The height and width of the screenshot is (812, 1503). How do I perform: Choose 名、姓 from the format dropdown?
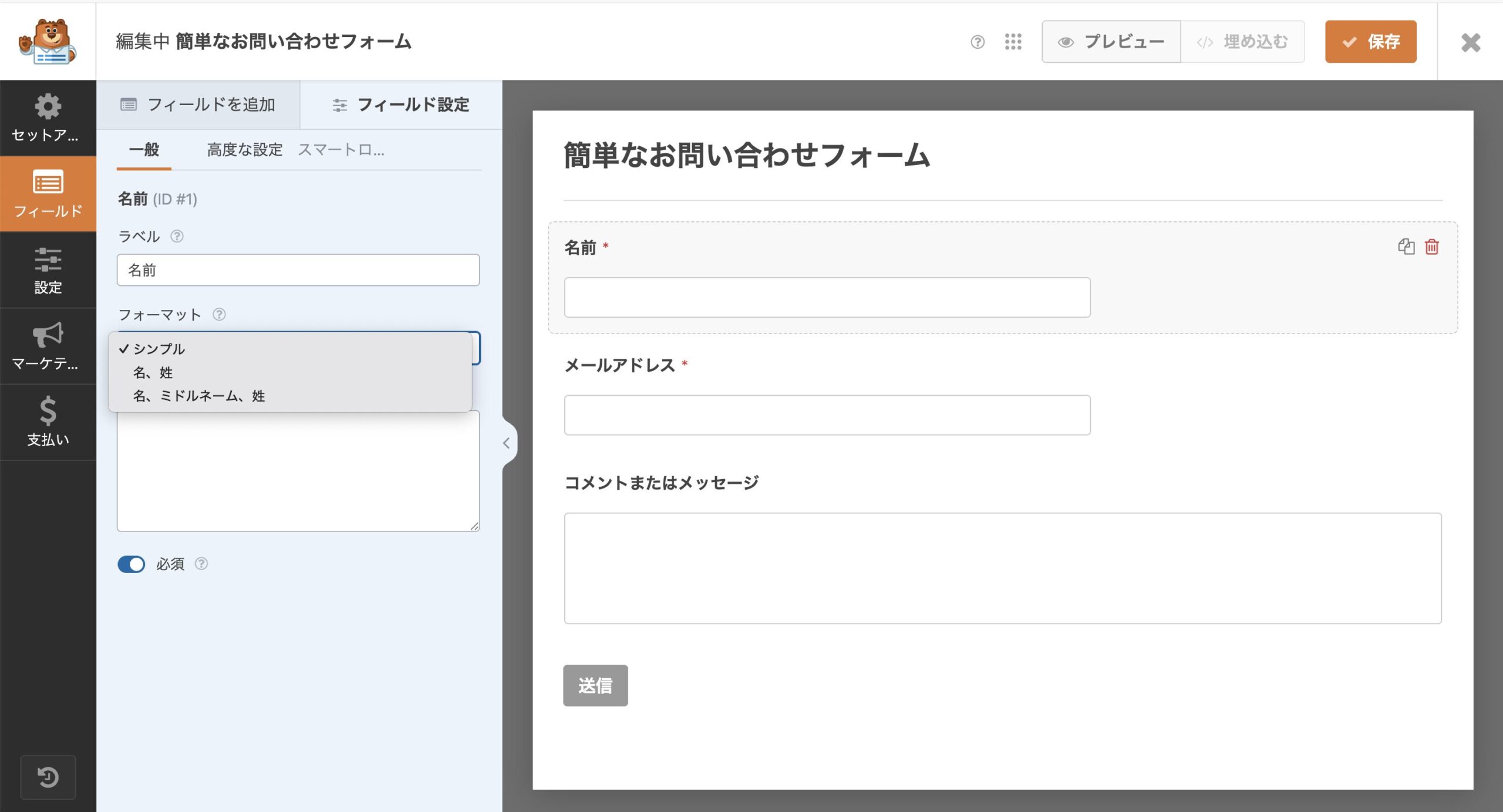(153, 372)
